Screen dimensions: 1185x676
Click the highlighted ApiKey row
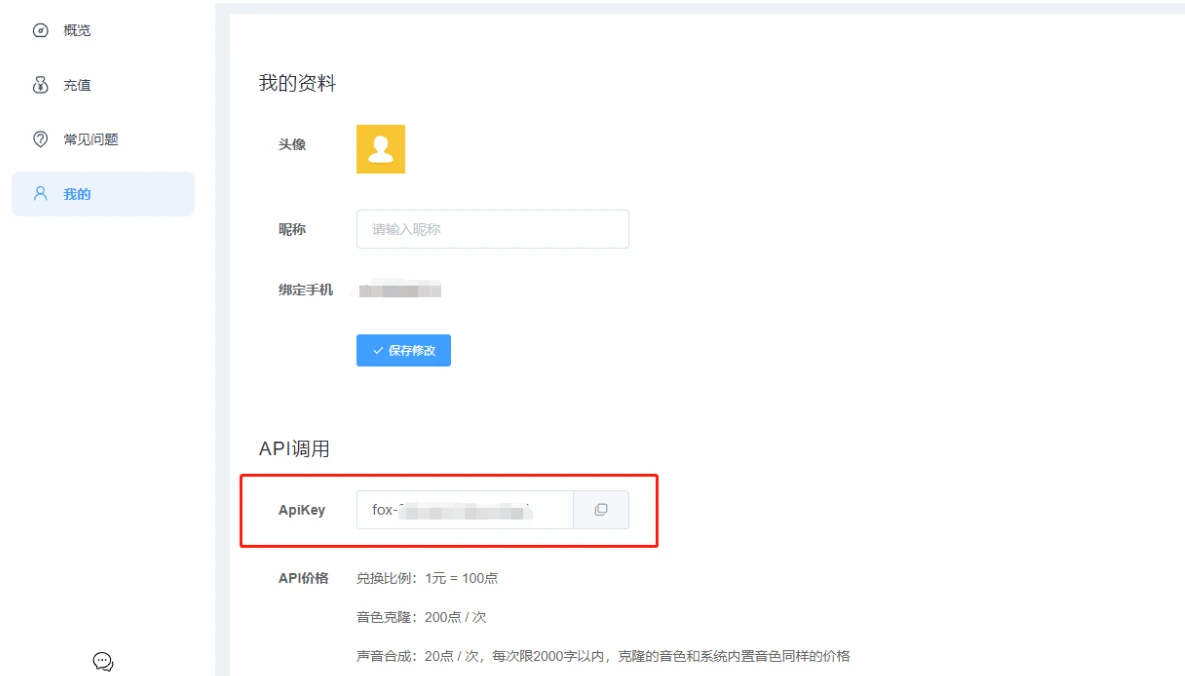coord(448,509)
